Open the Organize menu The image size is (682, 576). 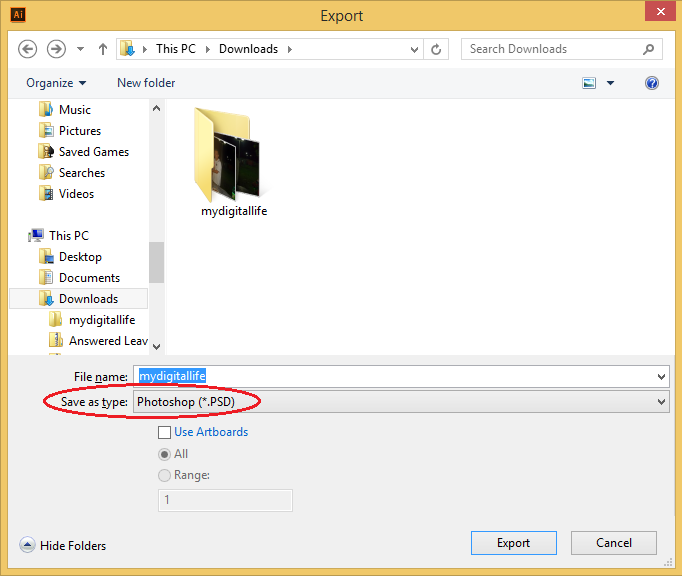click(56, 83)
